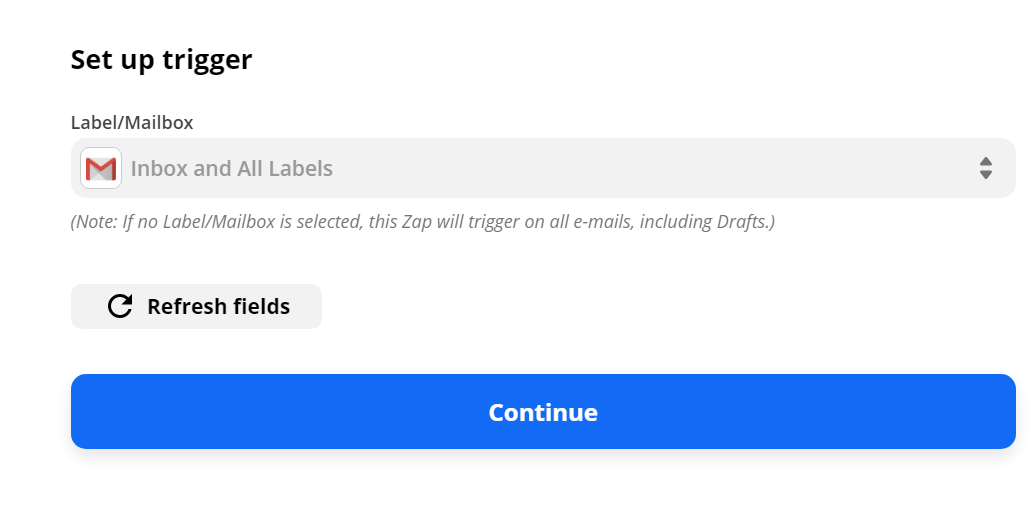Expand mailbox options via the double-arrow
Viewport: 1035px width, 519px height.
pyautogui.click(x=985, y=168)
